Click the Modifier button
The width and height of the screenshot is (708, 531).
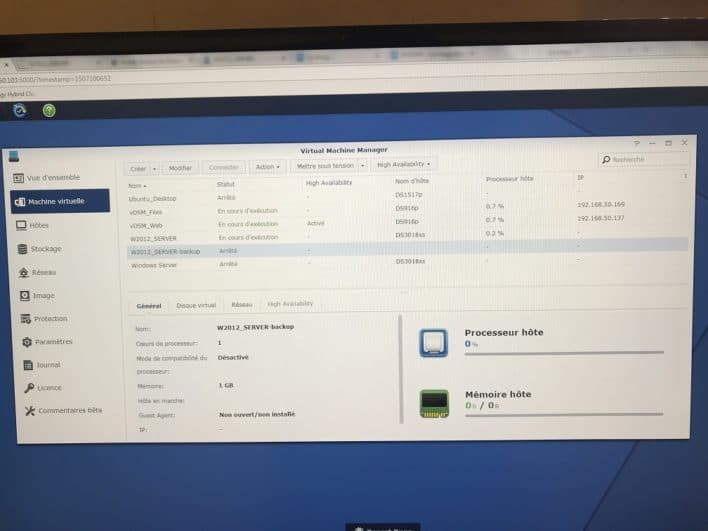pos(180,168)
